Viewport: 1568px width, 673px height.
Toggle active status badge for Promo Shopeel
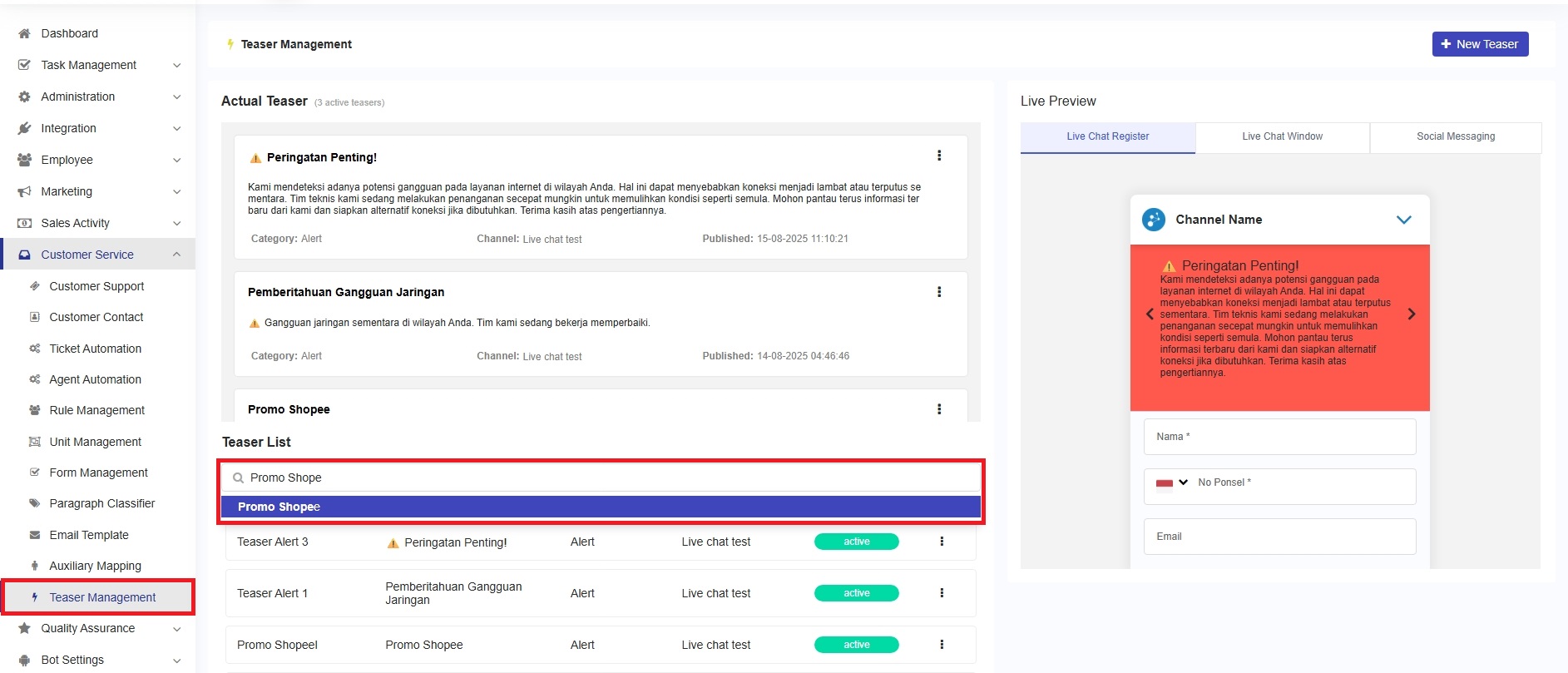856,645
